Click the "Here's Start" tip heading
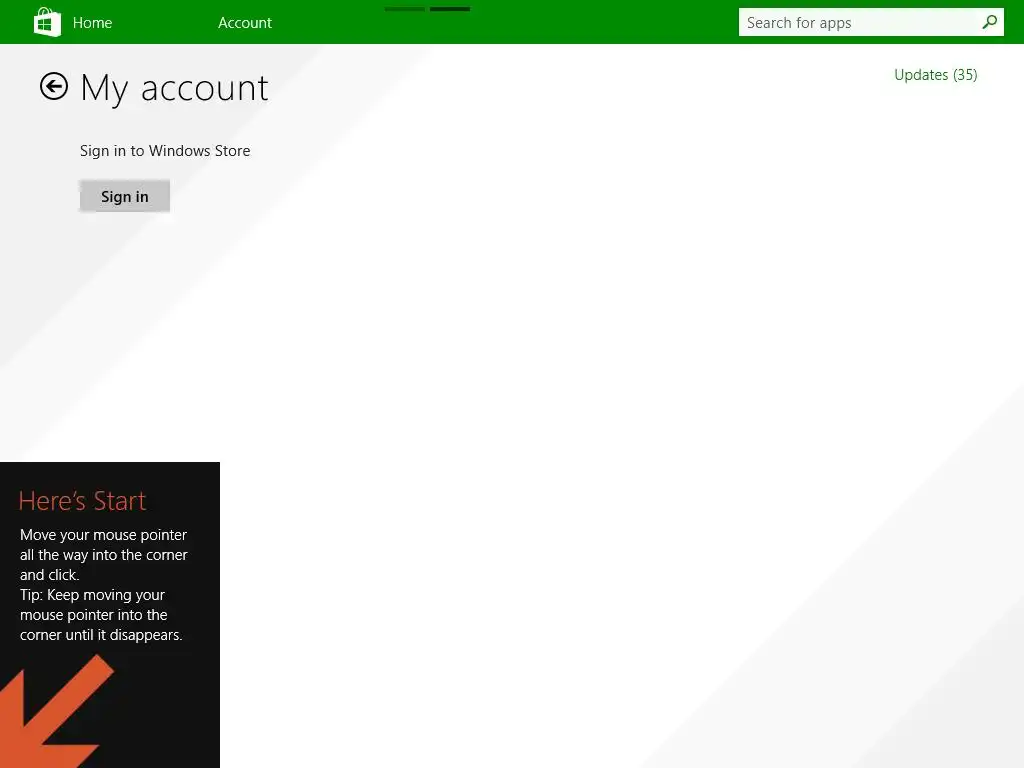 [82, 501]
